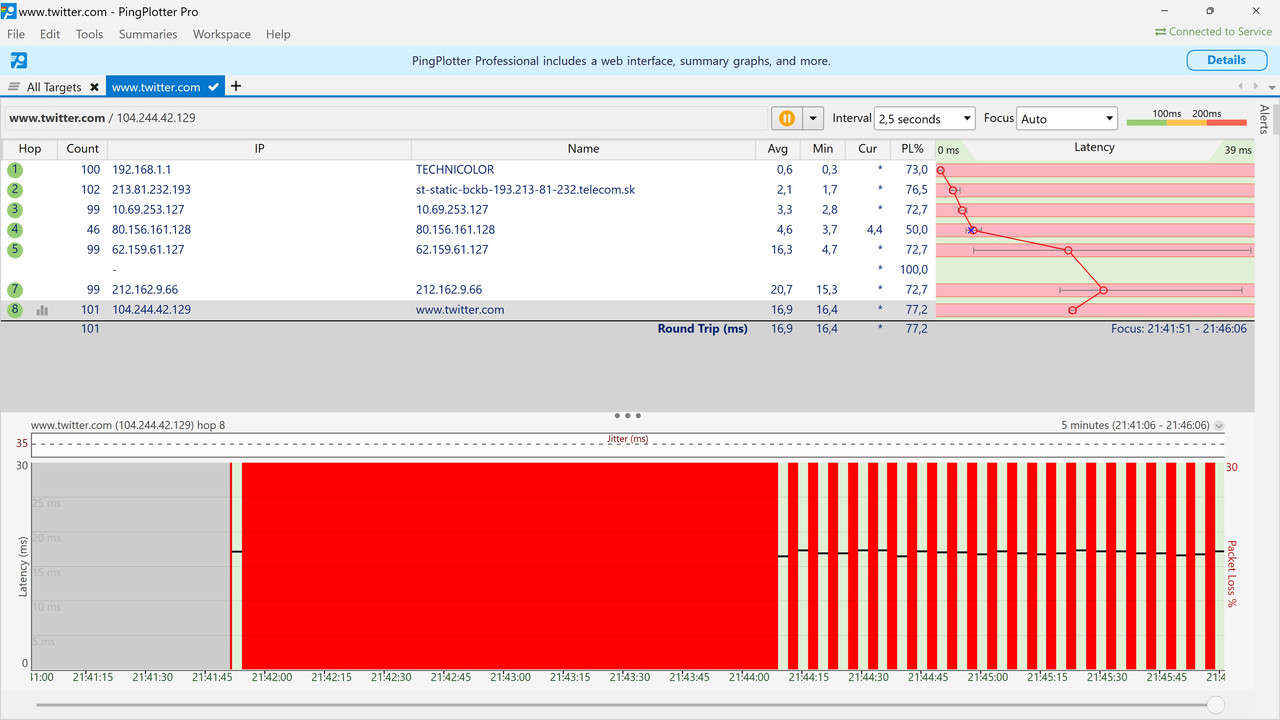This screenshot has width=1280, height=720.
Task: Click packet loss value 77,2 for hop 8
Action: [x=915, y=310]
